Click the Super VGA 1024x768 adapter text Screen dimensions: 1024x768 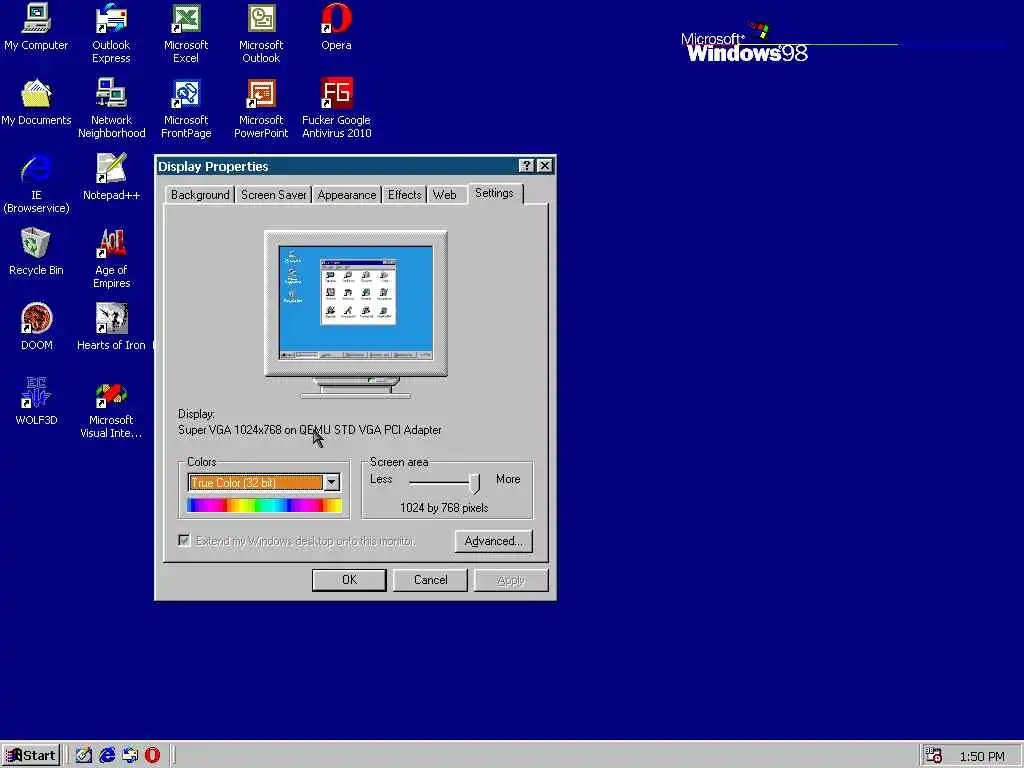click(x=310, y=430)
